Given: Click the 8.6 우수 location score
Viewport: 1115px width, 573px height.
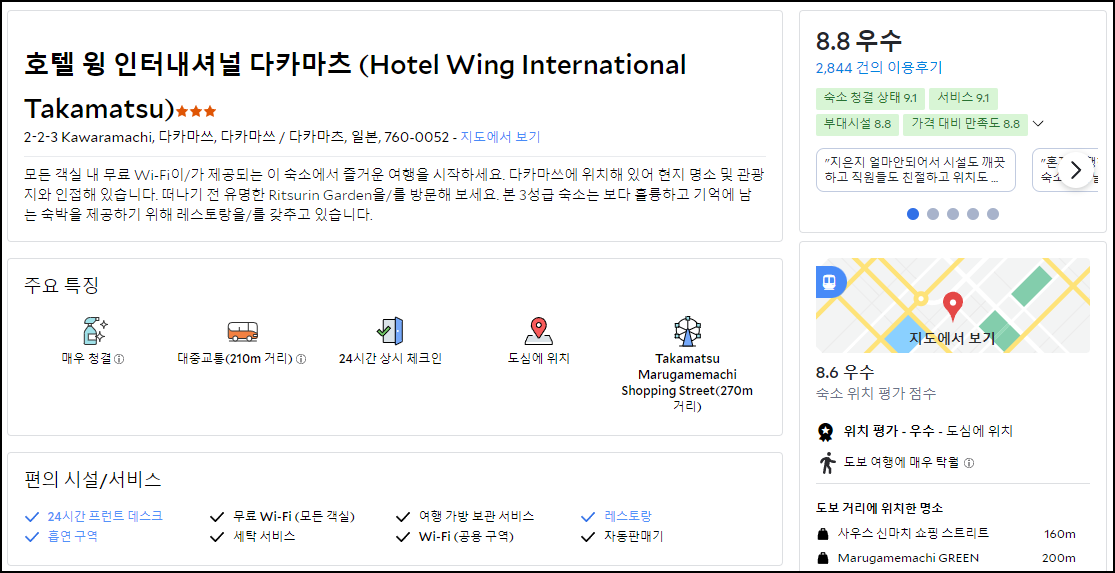Looking at the screenshot, I should pyautogui.click(x=845, y=372).
